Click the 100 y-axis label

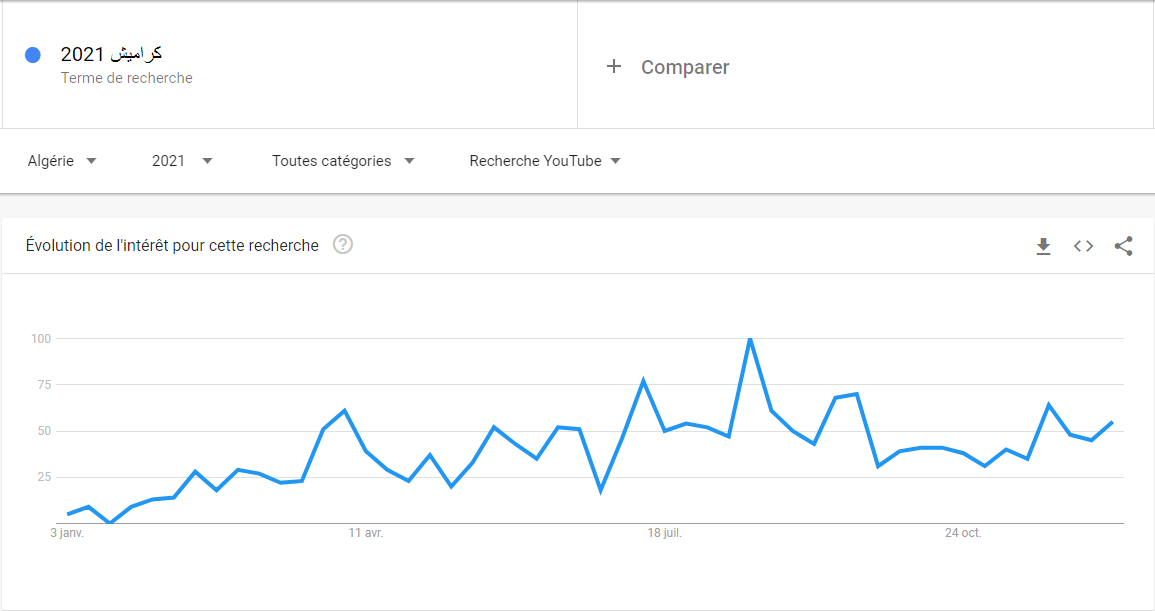click(40, 339)
